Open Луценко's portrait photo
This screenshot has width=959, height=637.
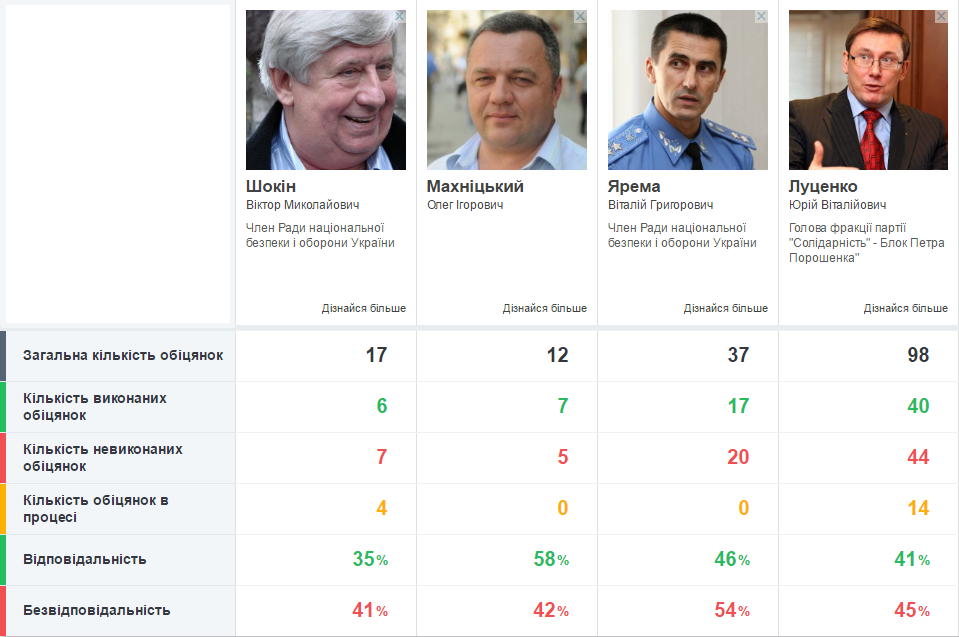coord(868,90)
